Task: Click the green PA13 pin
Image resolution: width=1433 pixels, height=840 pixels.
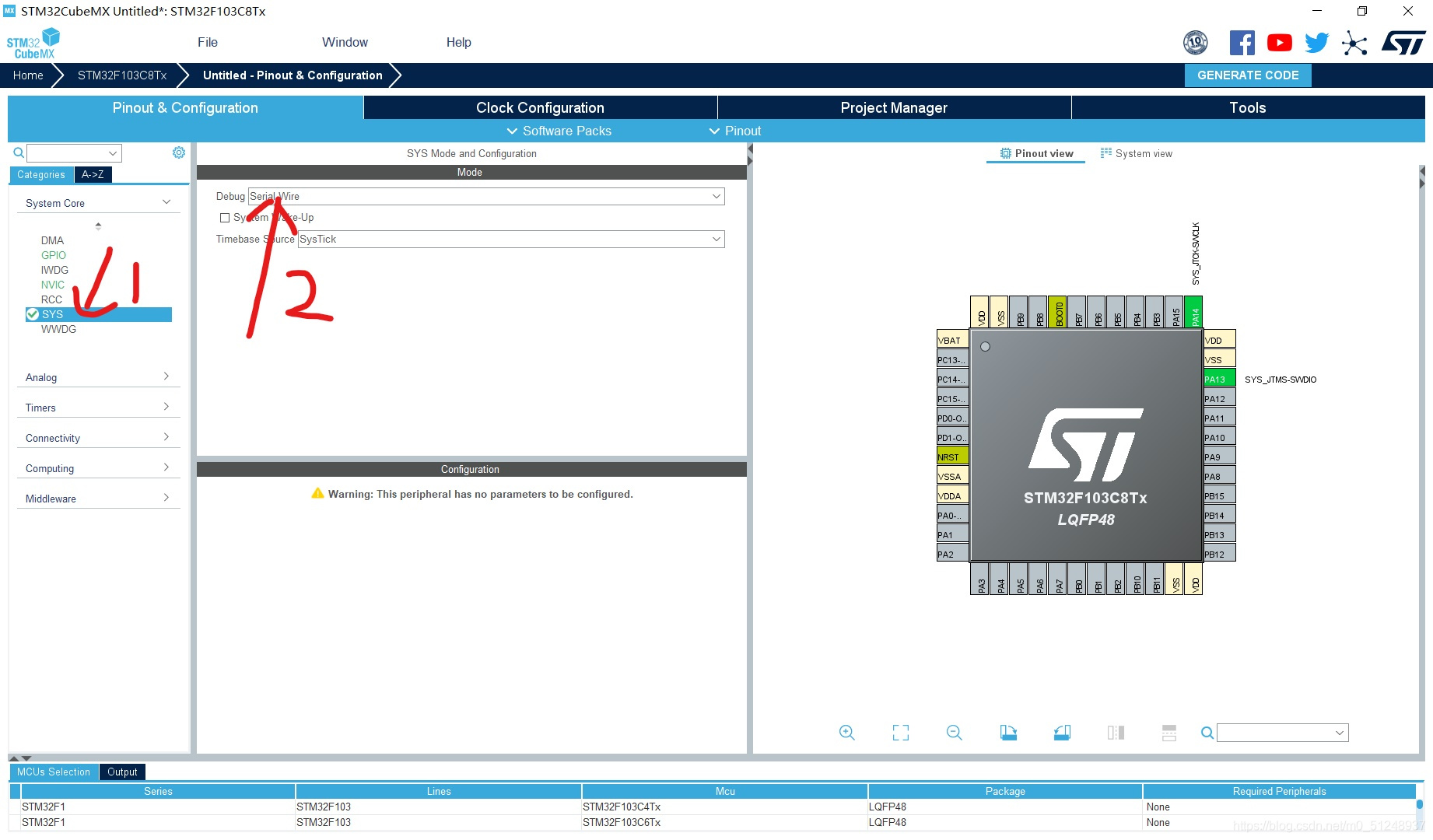Action: point(1218,380)
